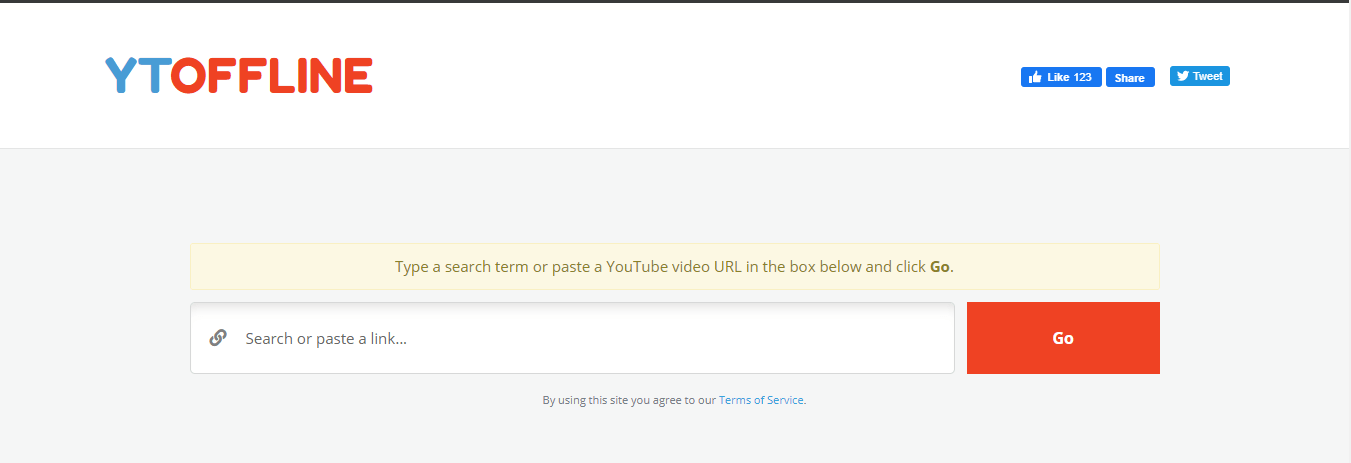
Task: Click the chain link icon in search box
Action: pos(218,338)
